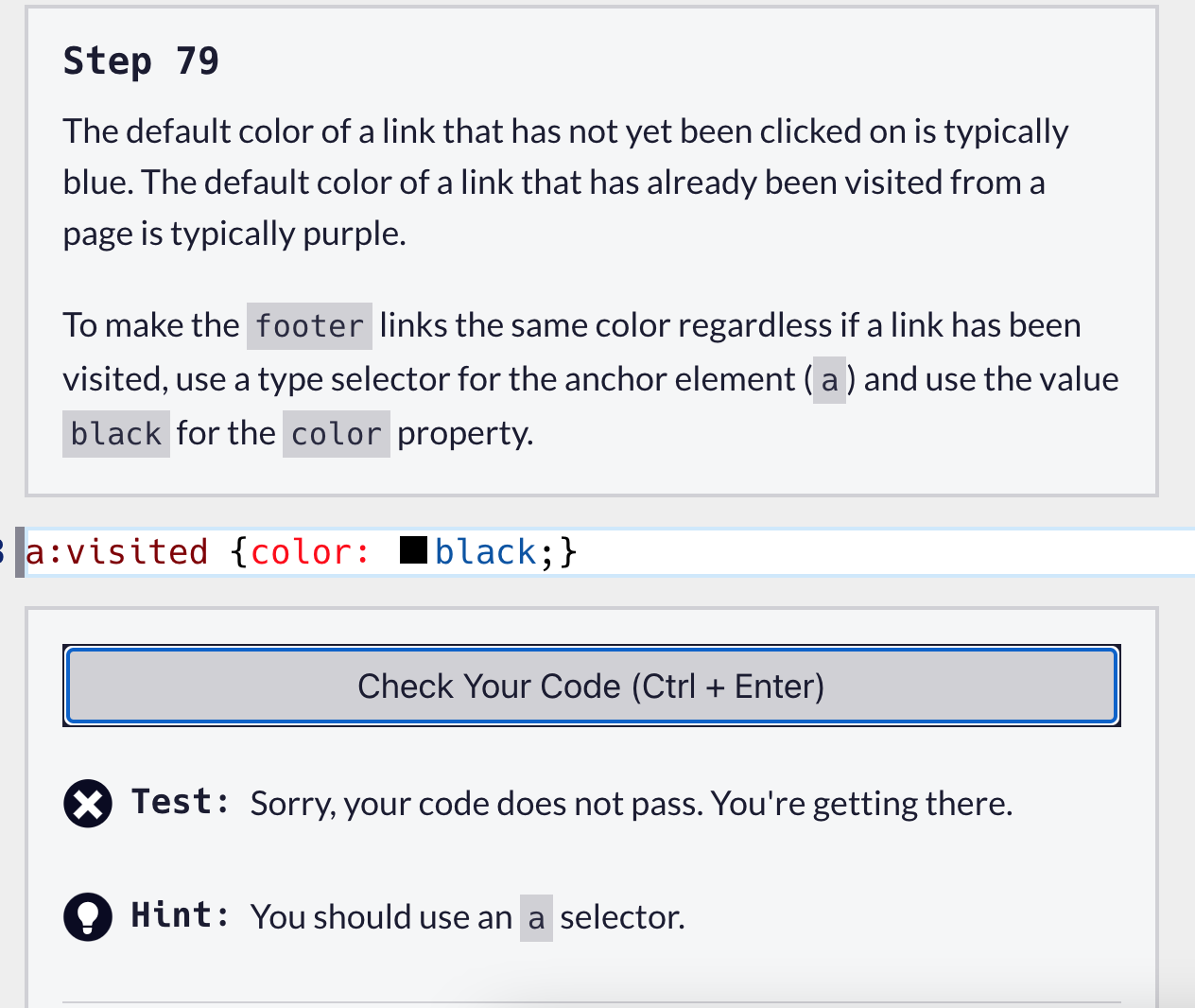Select the "footer" inline code in instructions
1195x1008 pixels.
click(309, 326)
